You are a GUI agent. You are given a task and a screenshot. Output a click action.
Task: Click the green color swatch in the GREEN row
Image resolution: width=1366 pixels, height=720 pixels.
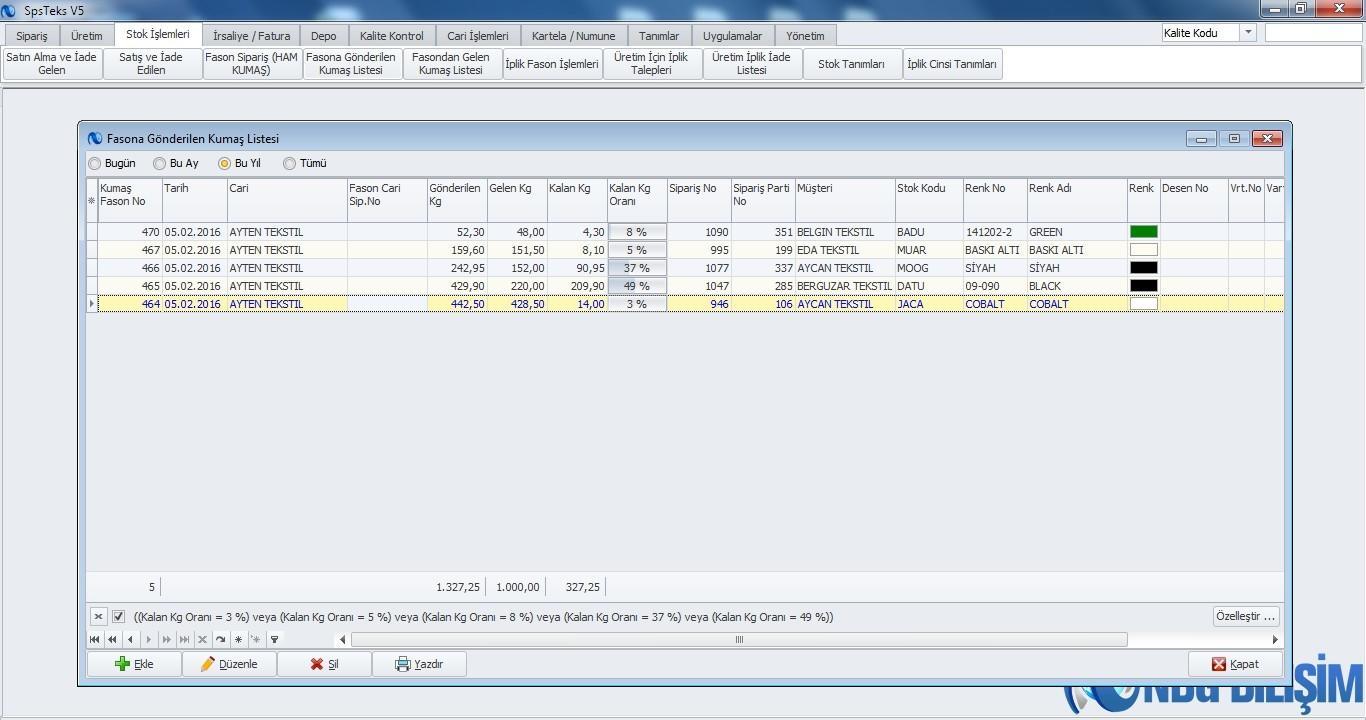(x=1144, y=232)
